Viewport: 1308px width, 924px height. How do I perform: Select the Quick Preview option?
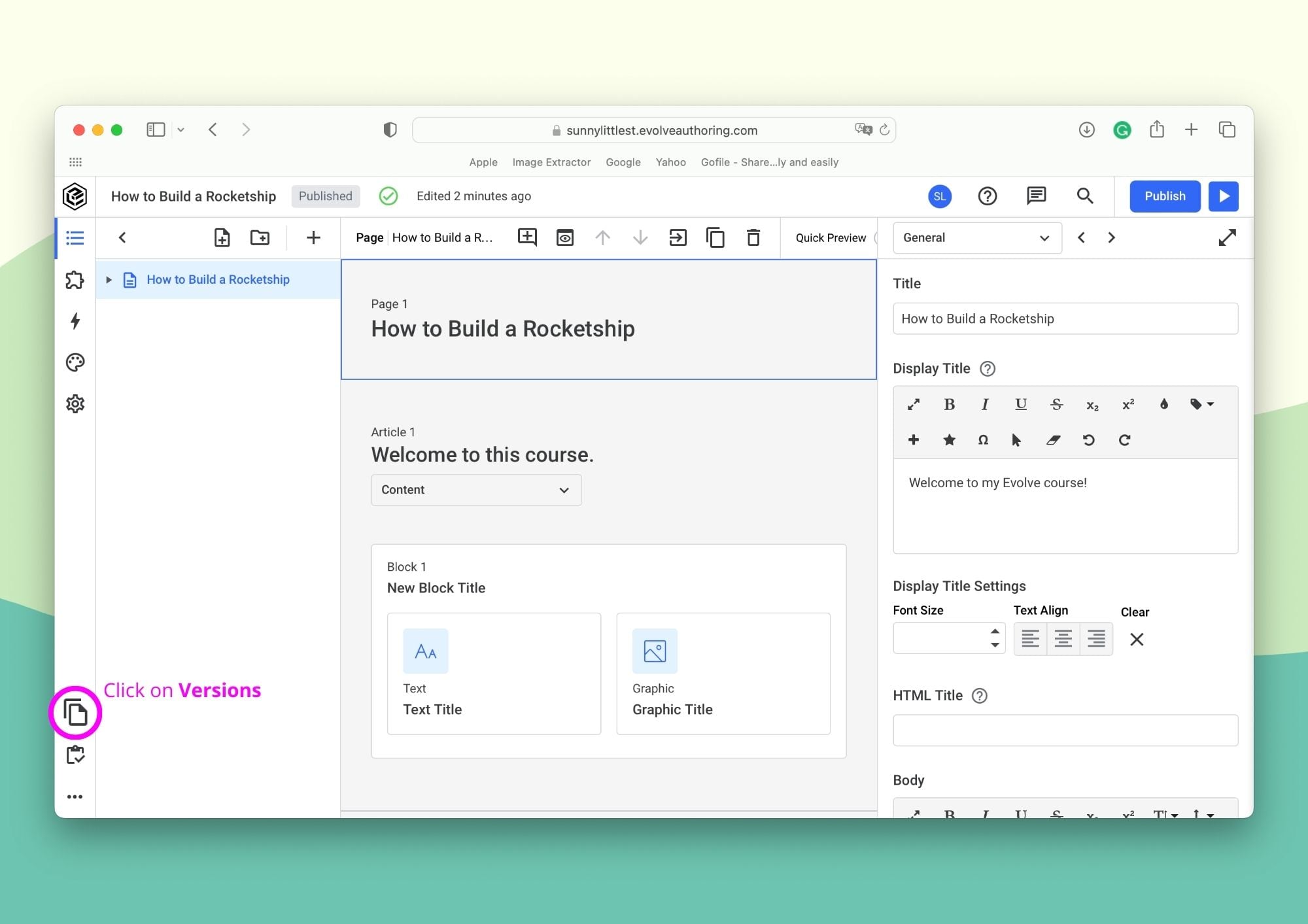830,237
